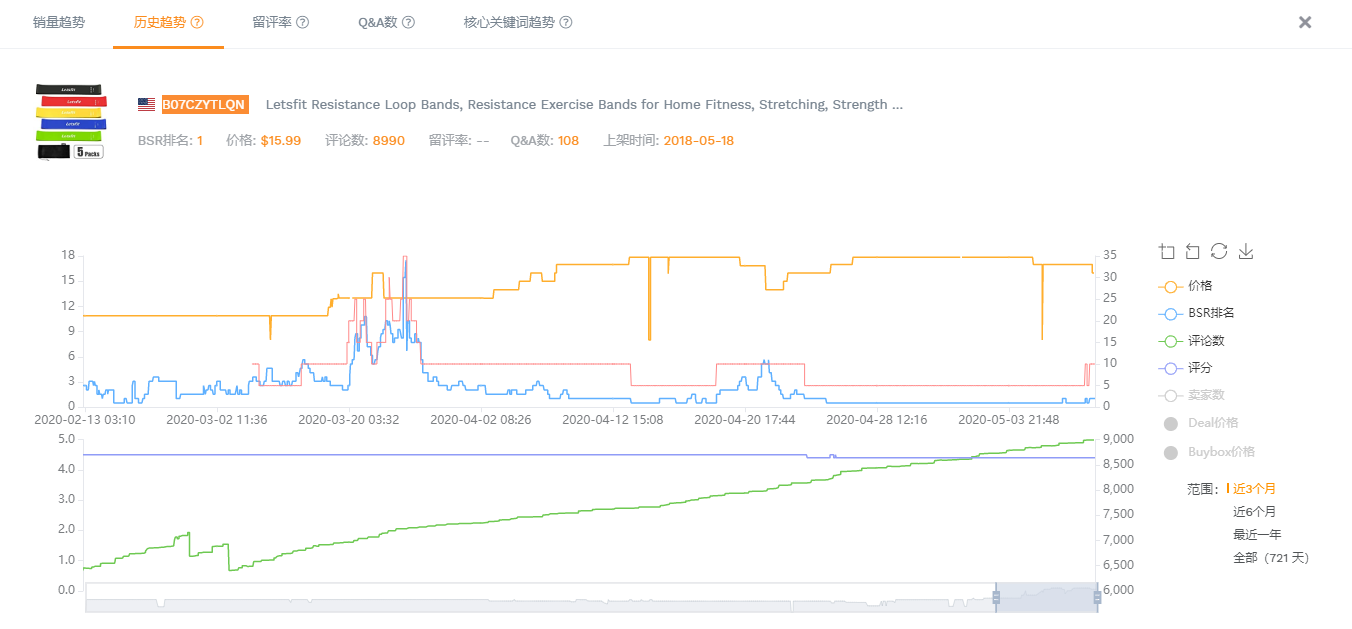Click the left handle of timeline zoom slider

point(996,597)
